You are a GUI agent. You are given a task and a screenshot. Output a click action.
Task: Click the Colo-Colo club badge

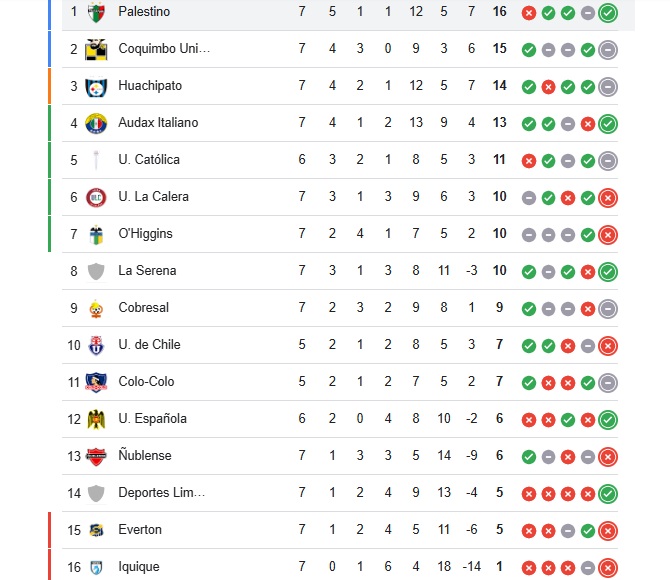[96, 382]
